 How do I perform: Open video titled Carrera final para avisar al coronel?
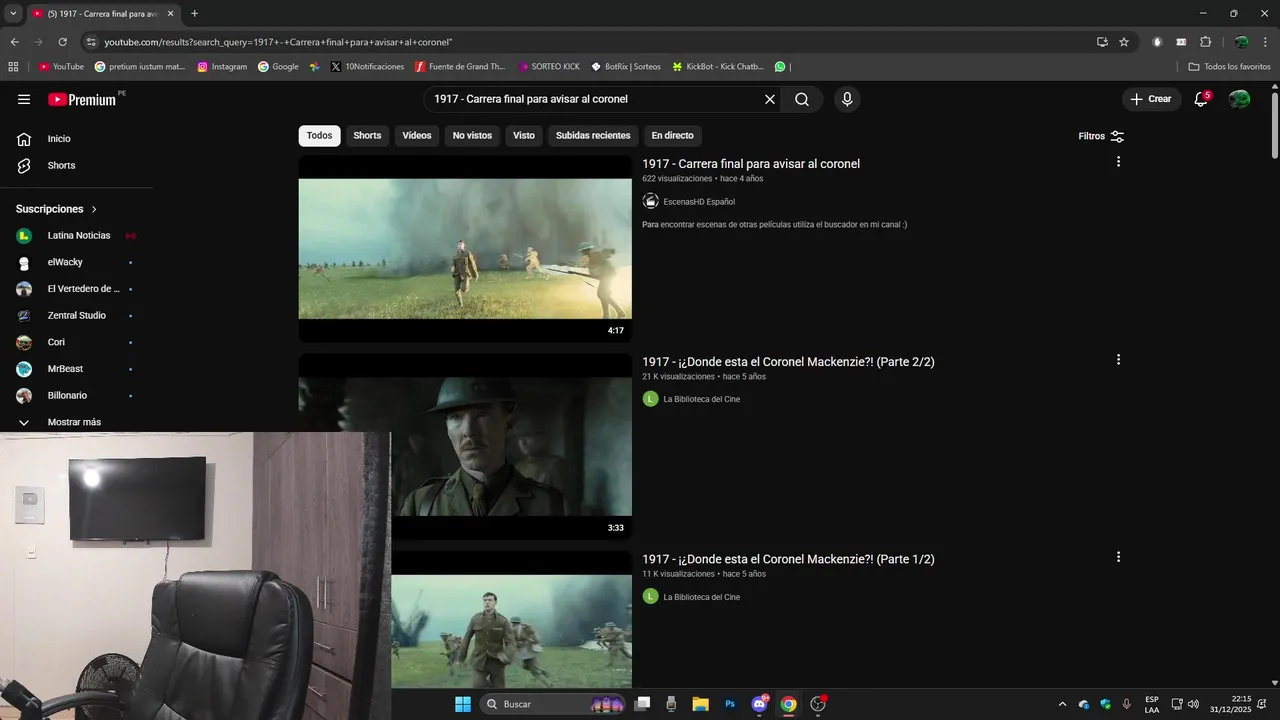(751, 164)
